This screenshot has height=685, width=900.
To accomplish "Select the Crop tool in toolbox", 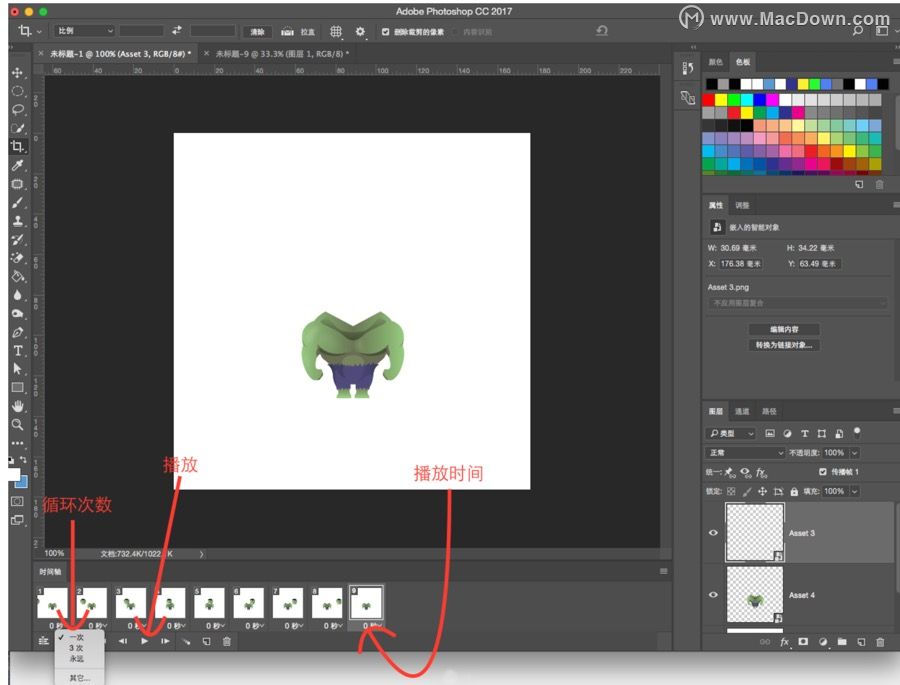I will pyautogui.click(x=17, y=146).
